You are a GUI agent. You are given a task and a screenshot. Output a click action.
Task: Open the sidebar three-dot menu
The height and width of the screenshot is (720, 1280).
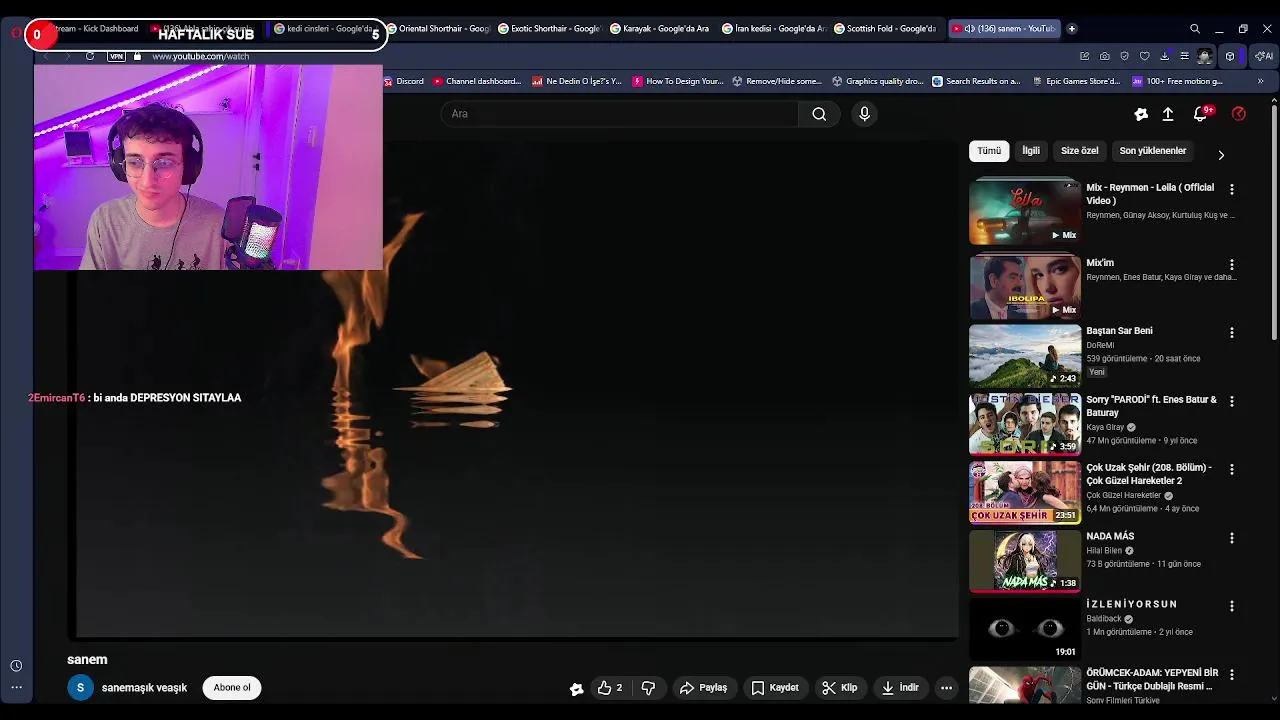[x=16, y=687]
